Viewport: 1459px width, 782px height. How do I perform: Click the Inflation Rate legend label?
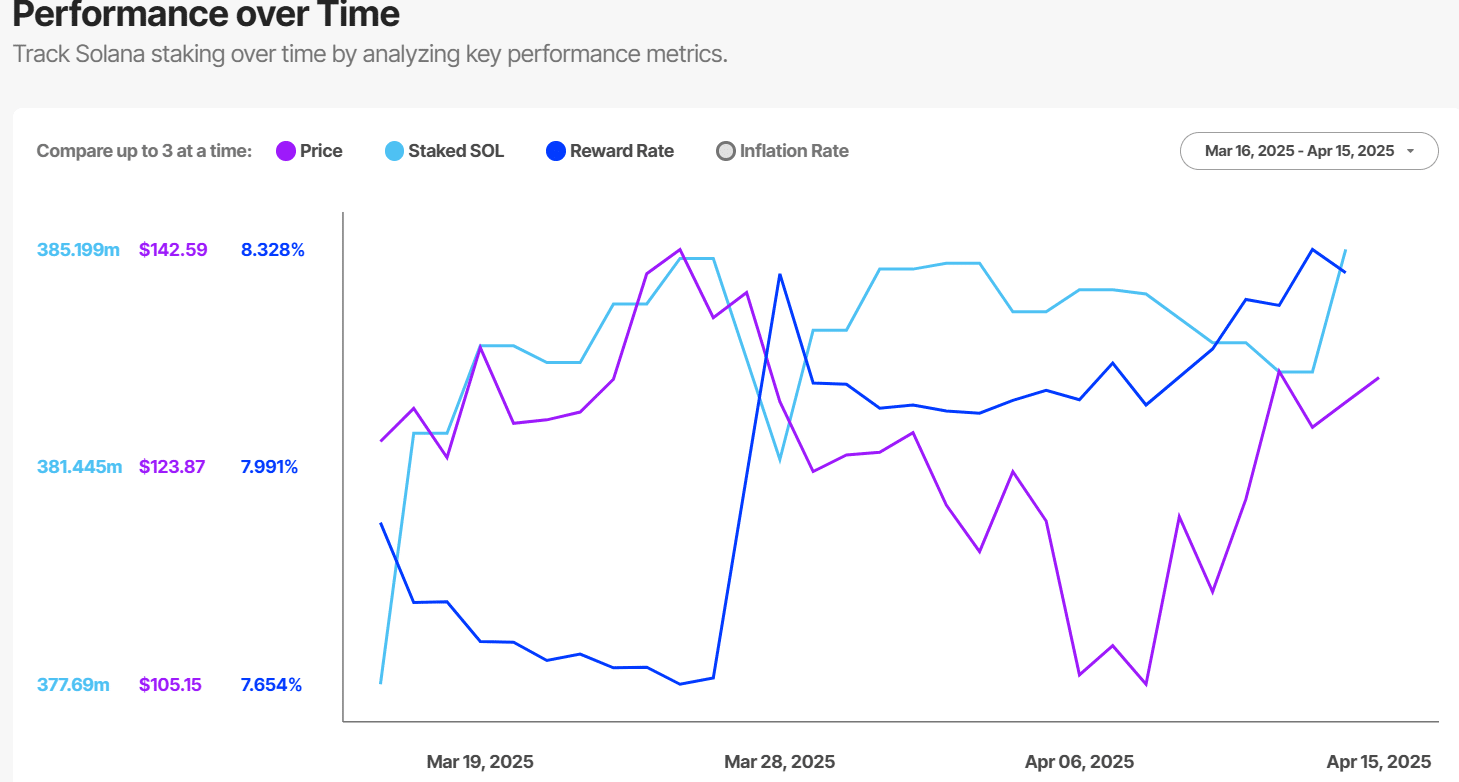pos(794,151)
